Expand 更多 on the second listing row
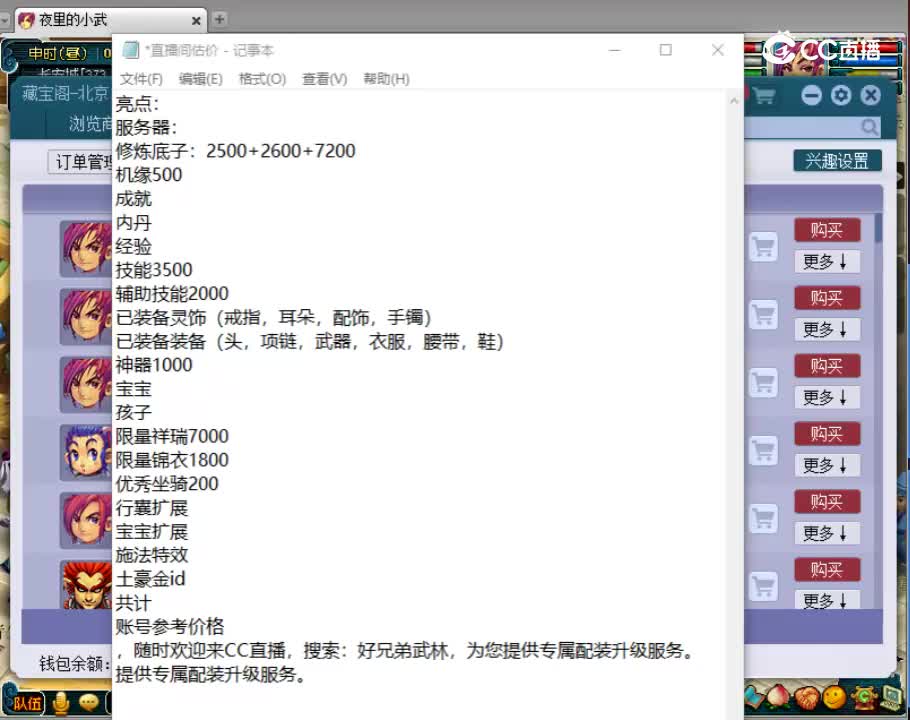Image resolution: width=910 pixels, height=720 pixels. point(827,330)
